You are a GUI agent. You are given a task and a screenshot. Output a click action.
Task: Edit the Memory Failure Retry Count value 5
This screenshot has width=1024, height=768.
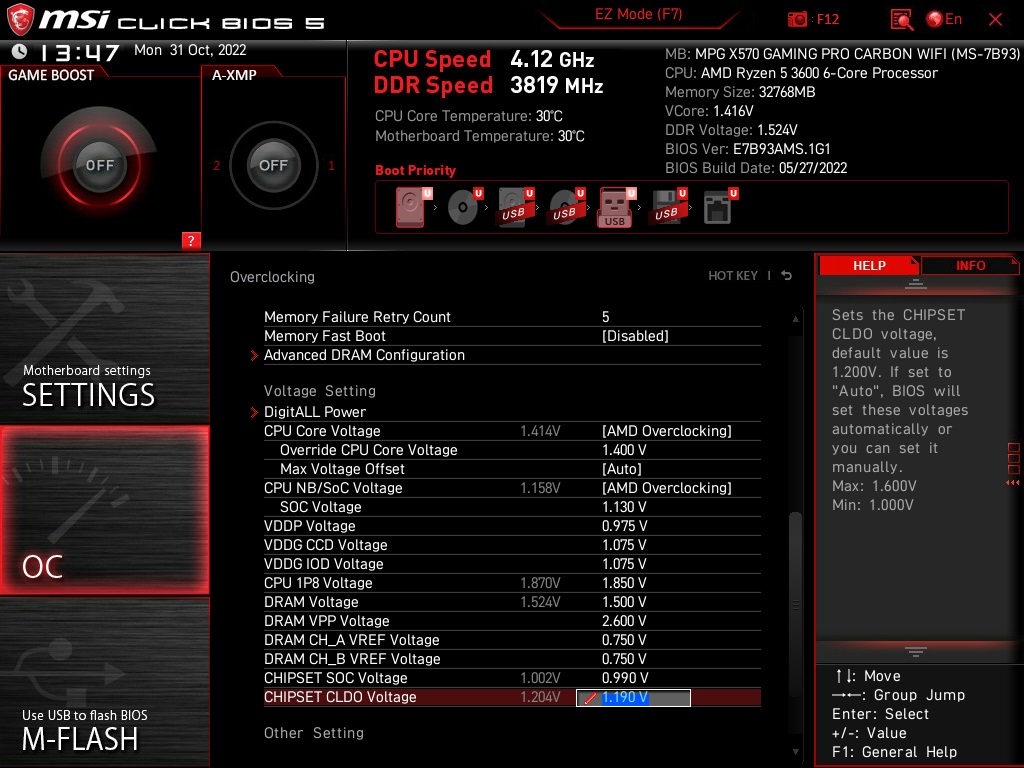[605, 317]
